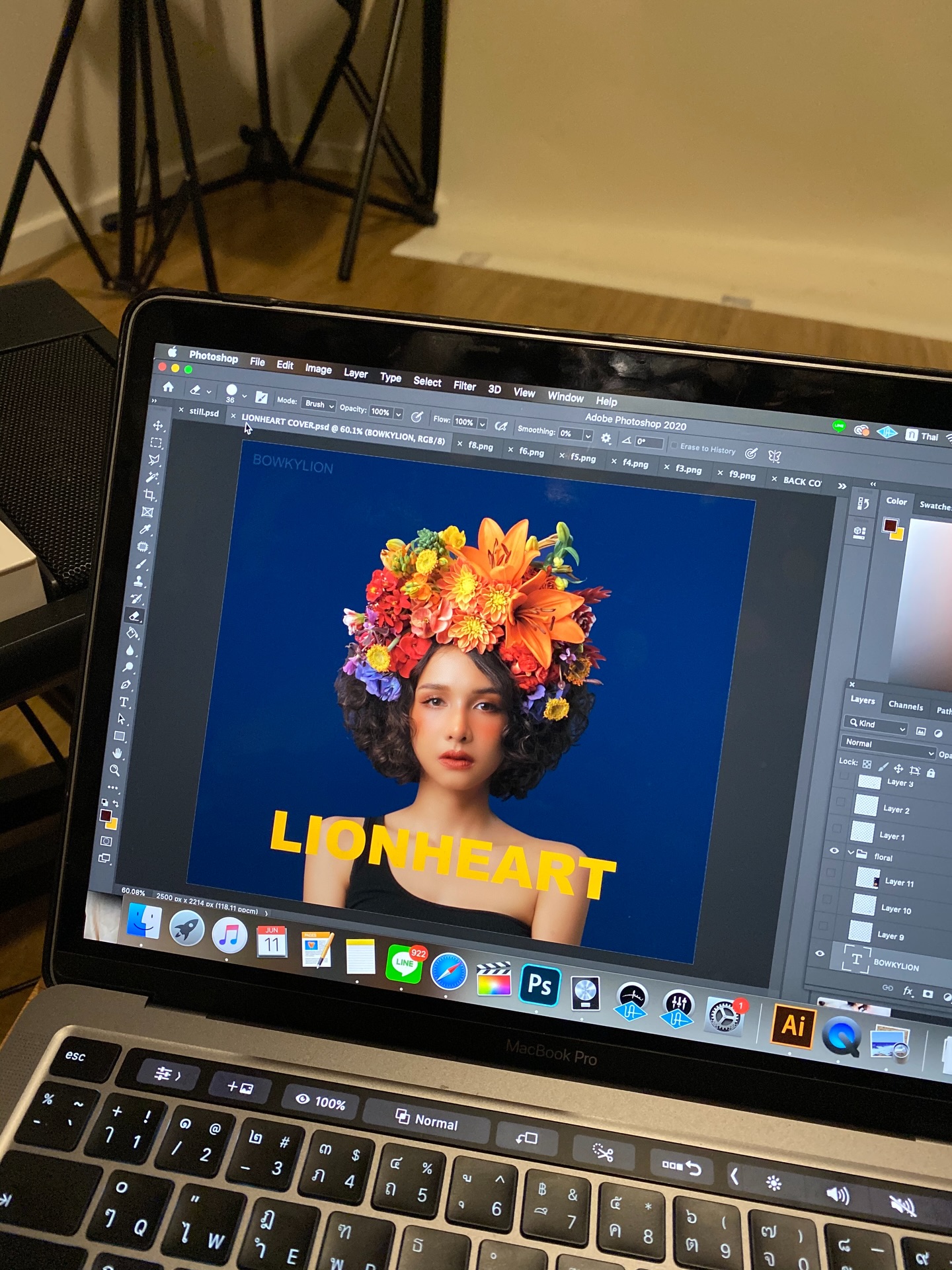Select the Pen tool
952x1270 pixels.
click(x=126, y=685)
